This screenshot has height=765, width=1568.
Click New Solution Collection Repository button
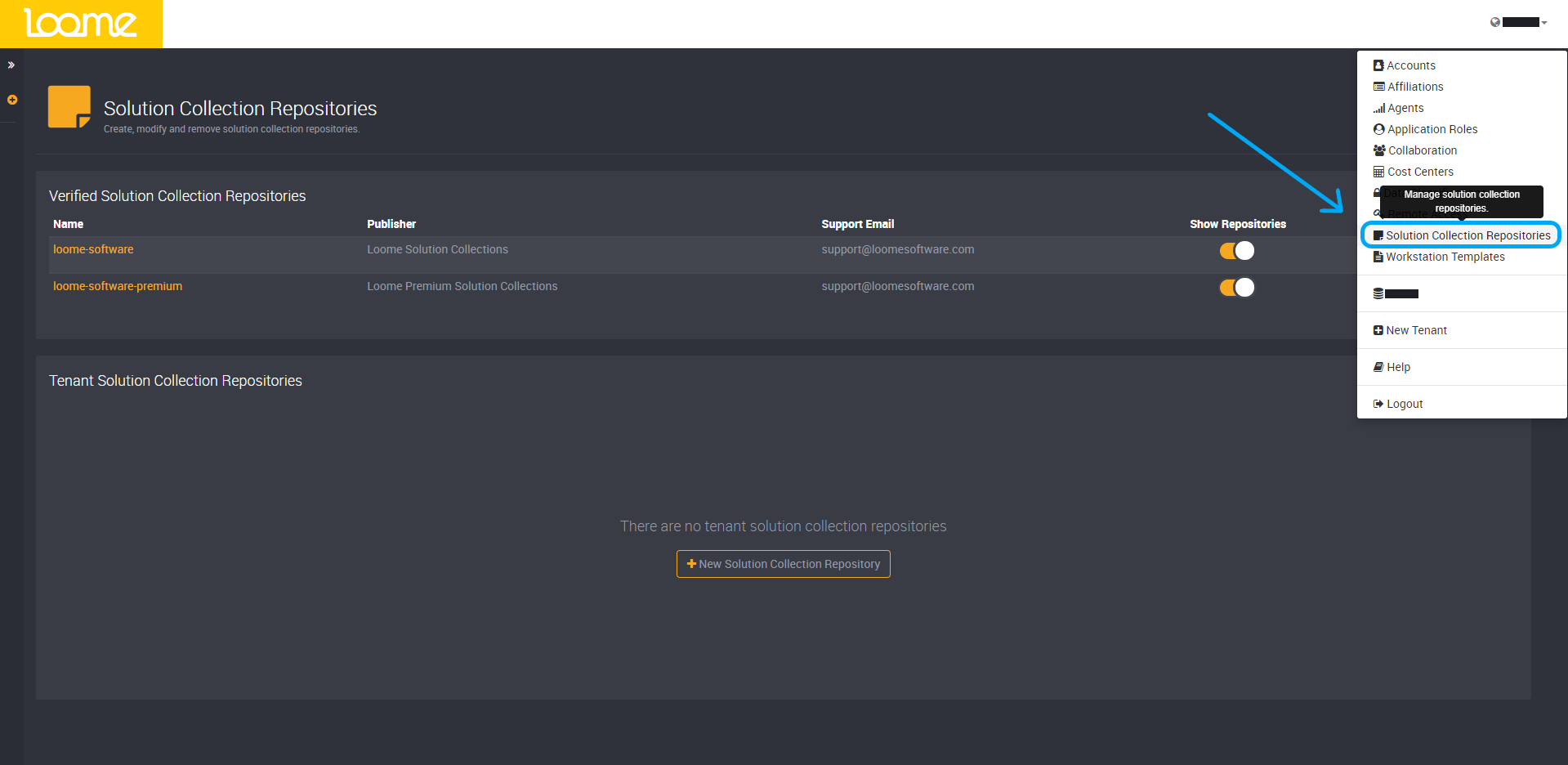[783, 564]
